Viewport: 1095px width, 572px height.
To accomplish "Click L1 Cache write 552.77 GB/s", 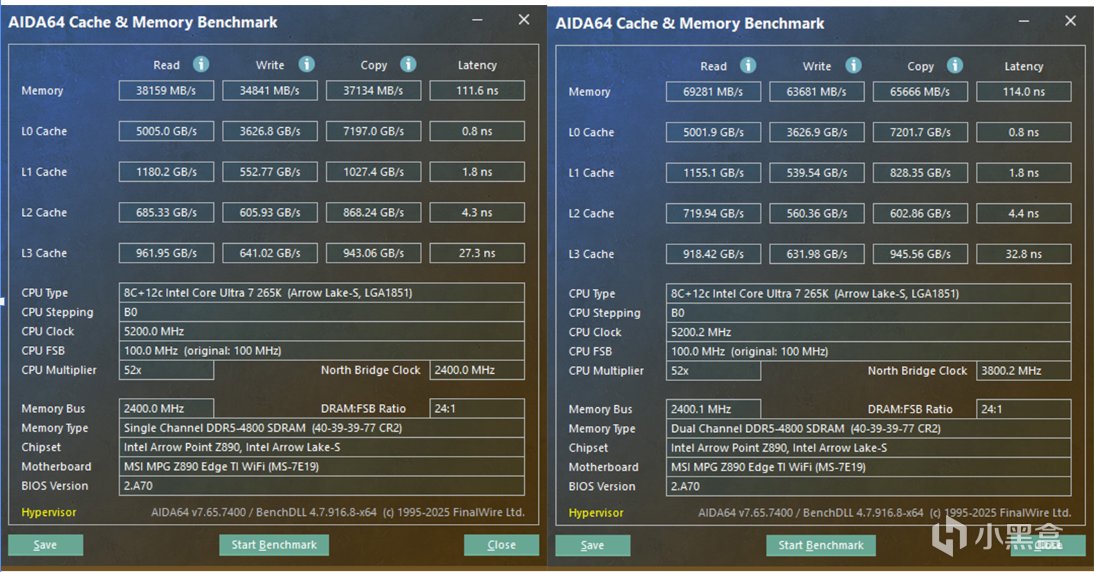I will tap(270, 172).
